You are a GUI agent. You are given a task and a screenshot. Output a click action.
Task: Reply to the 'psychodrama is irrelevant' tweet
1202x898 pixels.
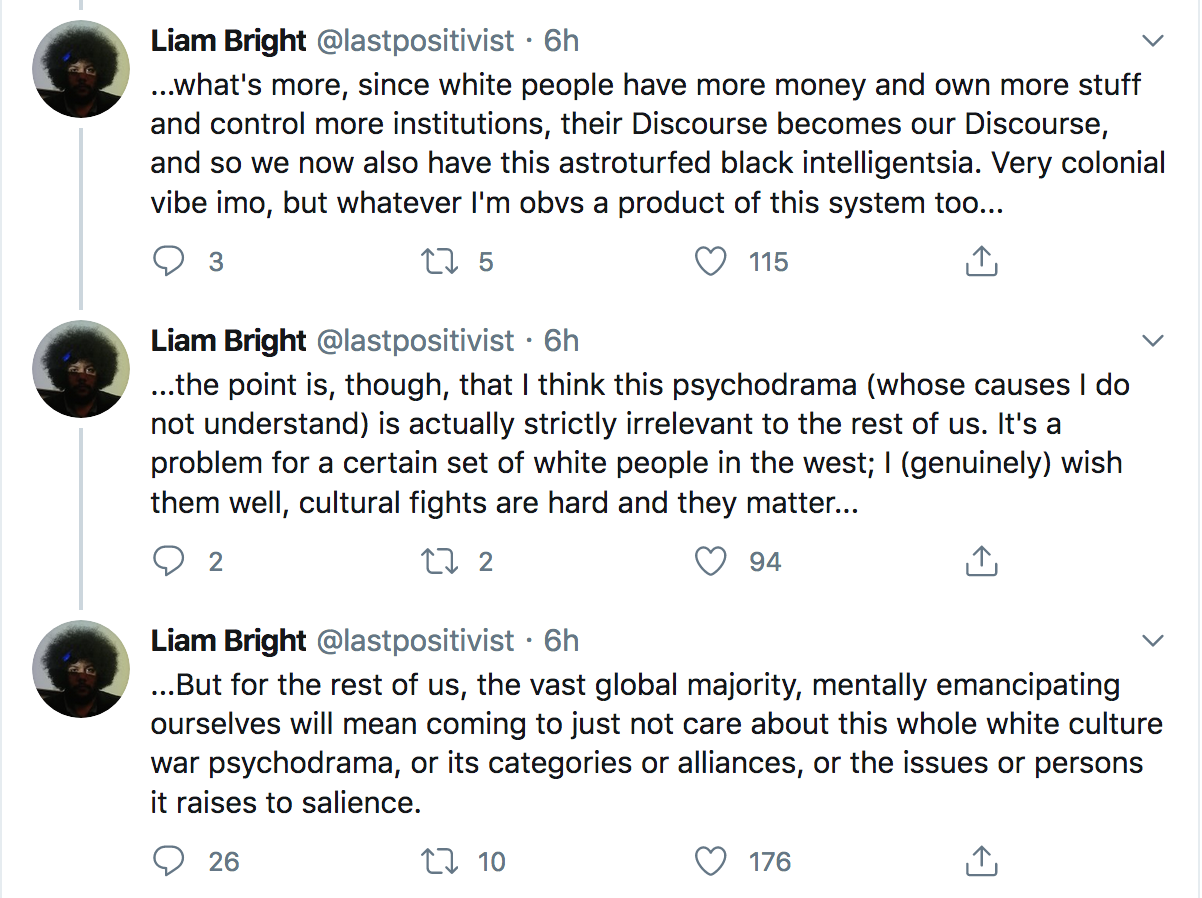(168, 562)
